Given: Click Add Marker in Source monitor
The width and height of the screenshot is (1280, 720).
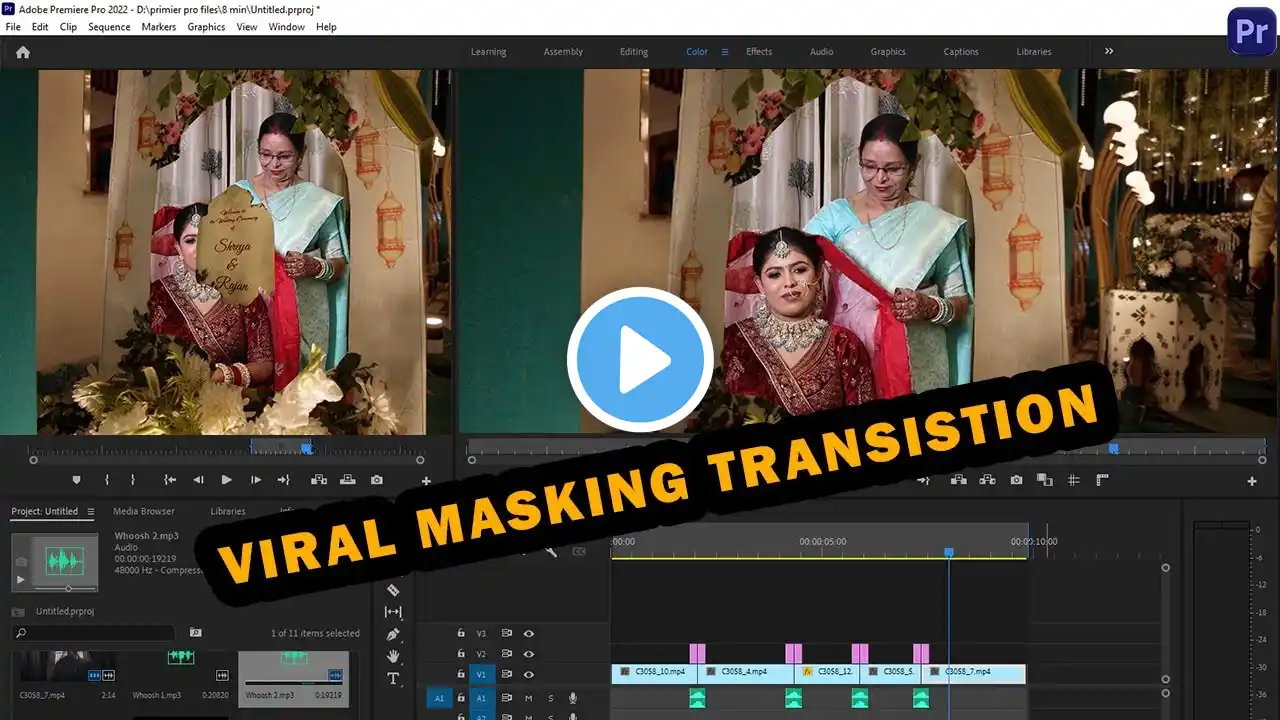Looking at the screenshot, I should pos(76,480).
